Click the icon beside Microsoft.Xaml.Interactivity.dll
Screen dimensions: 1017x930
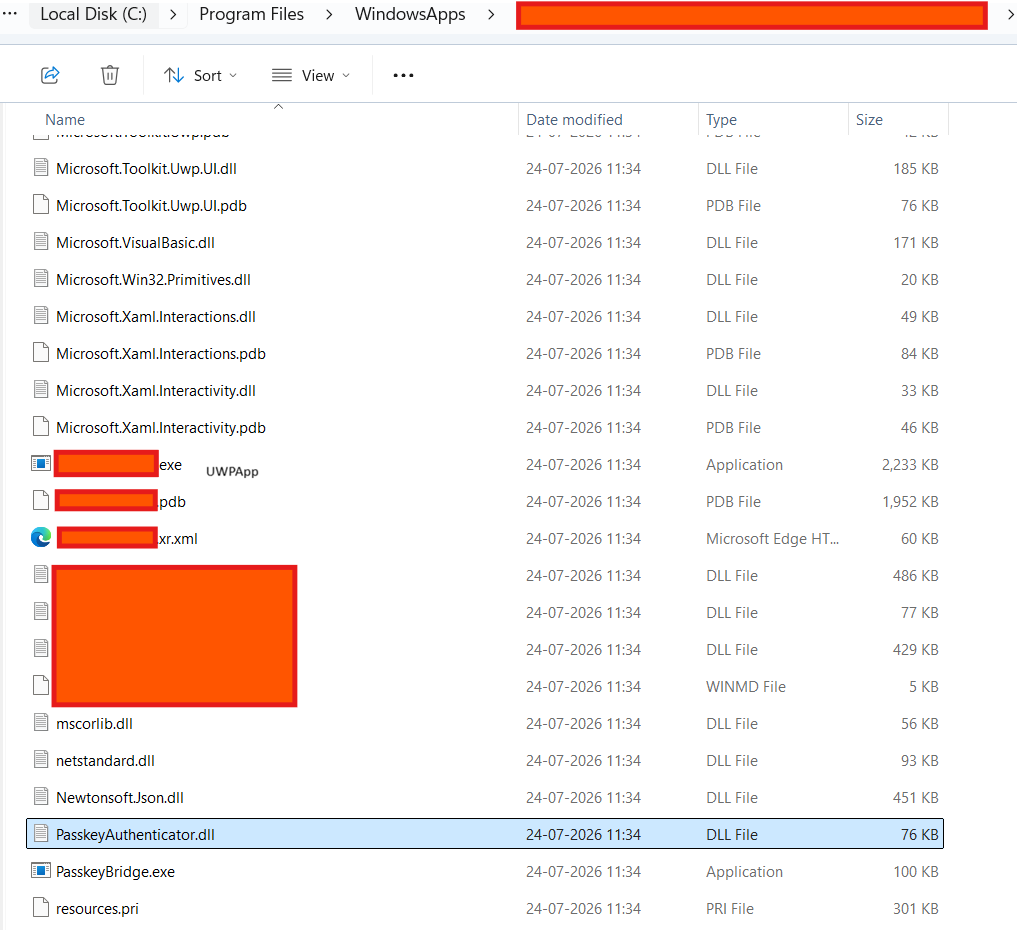click(x=41, y=389)
